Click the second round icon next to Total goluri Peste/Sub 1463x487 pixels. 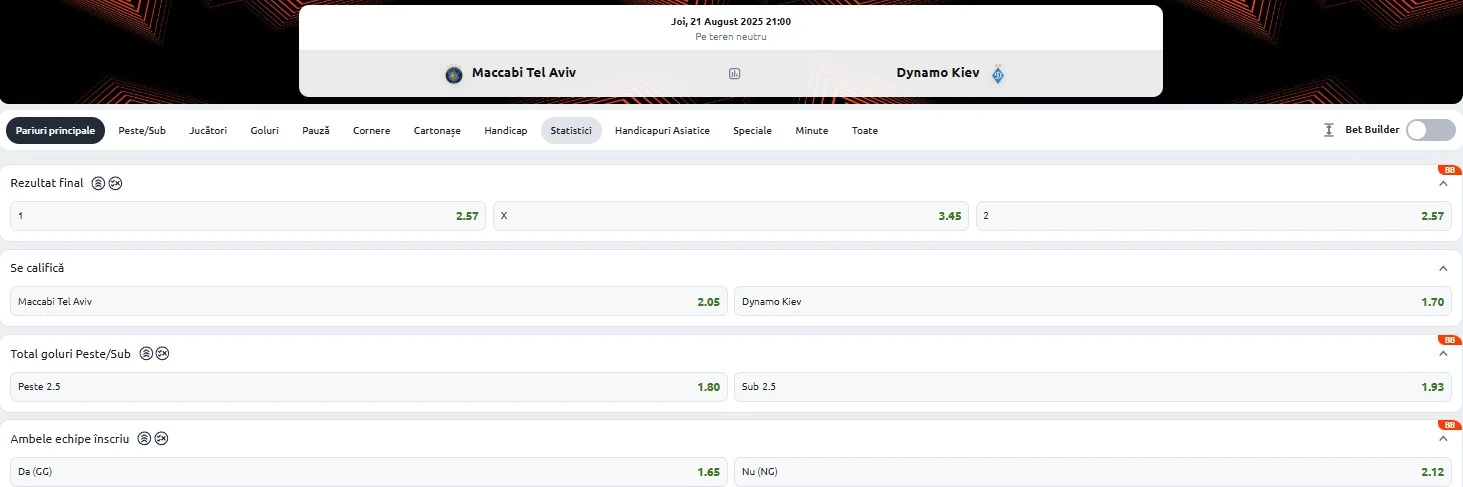pos(162,353)
